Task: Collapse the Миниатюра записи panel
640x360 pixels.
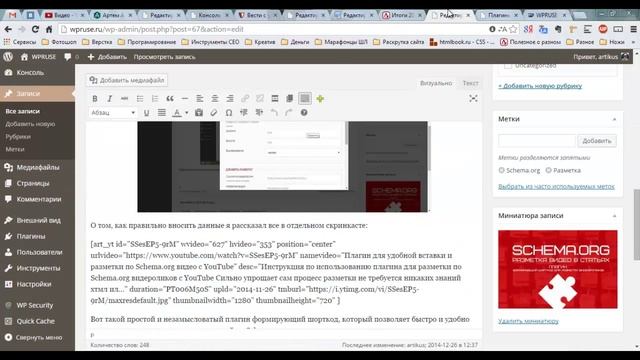Action: 614,216
